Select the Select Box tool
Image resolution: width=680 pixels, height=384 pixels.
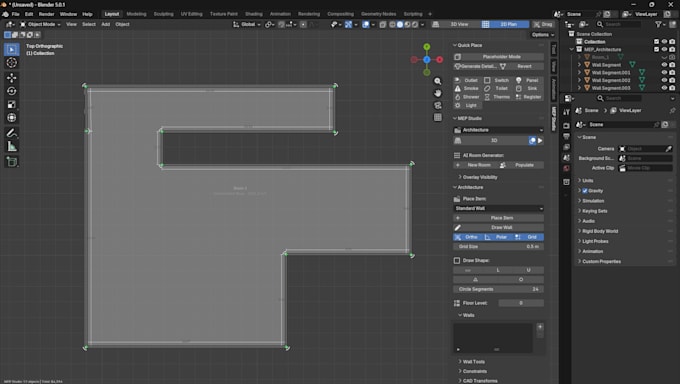pyautogui.click(x=12, y=49)
